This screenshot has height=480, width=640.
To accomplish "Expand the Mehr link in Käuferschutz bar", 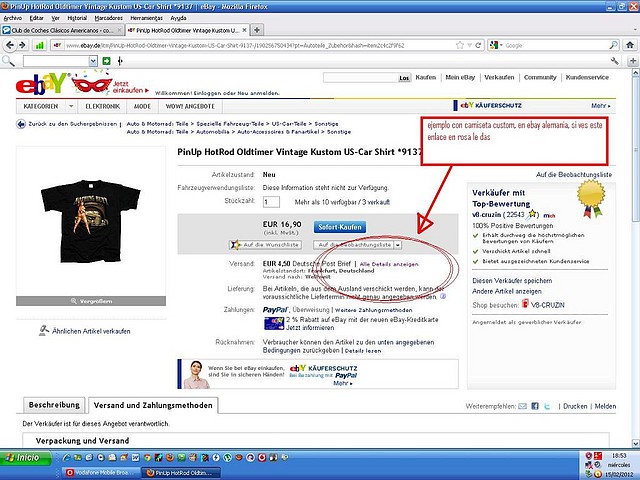I will point(601,106).
